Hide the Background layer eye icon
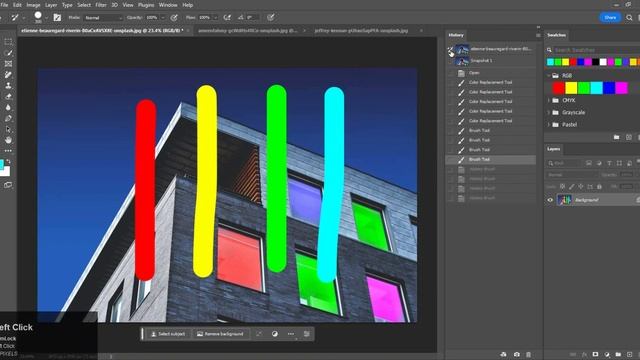 click(x=550, y=200)
